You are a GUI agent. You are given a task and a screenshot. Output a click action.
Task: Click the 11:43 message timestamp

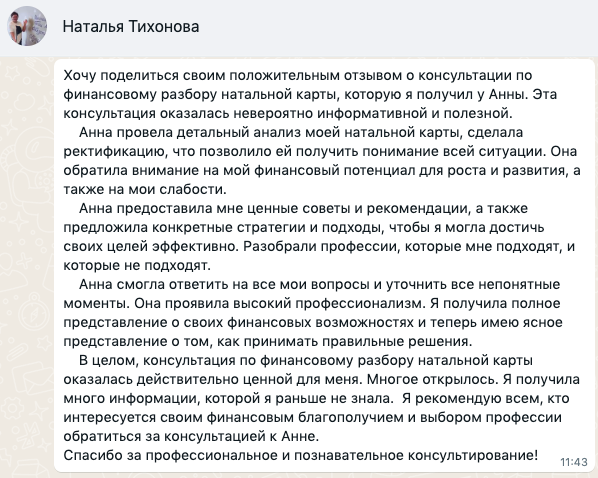(x=574, y=462)
